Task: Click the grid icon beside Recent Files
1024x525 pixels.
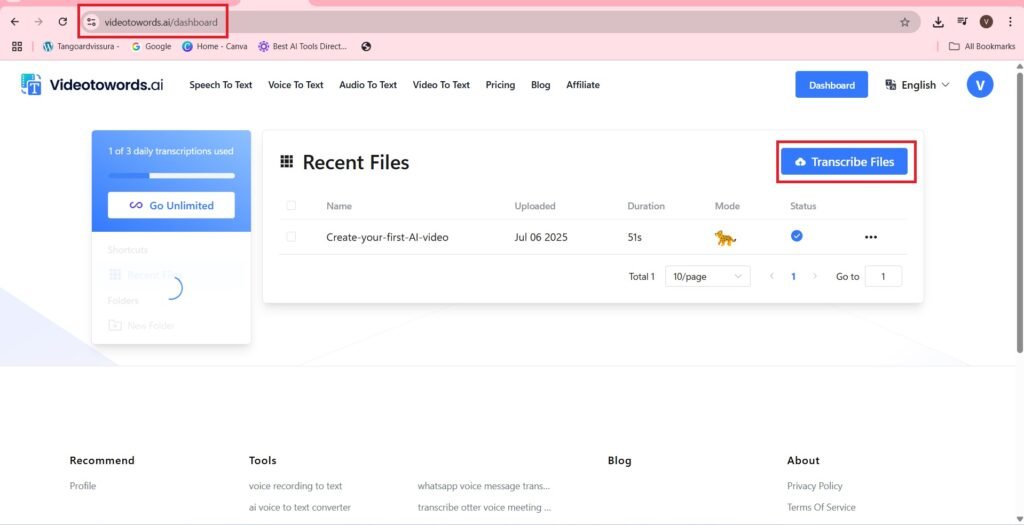Action: 286,161
